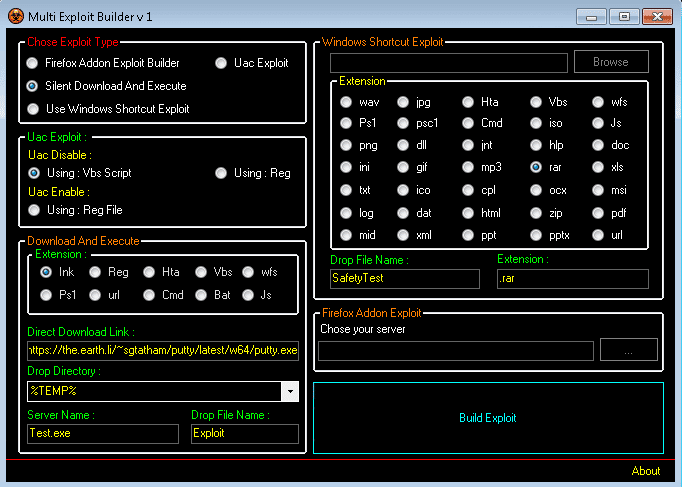This screenshot has height=487, width=682.
Task: Choose Use Windows Shortcut Exploit option
Action: pos(34,109)
